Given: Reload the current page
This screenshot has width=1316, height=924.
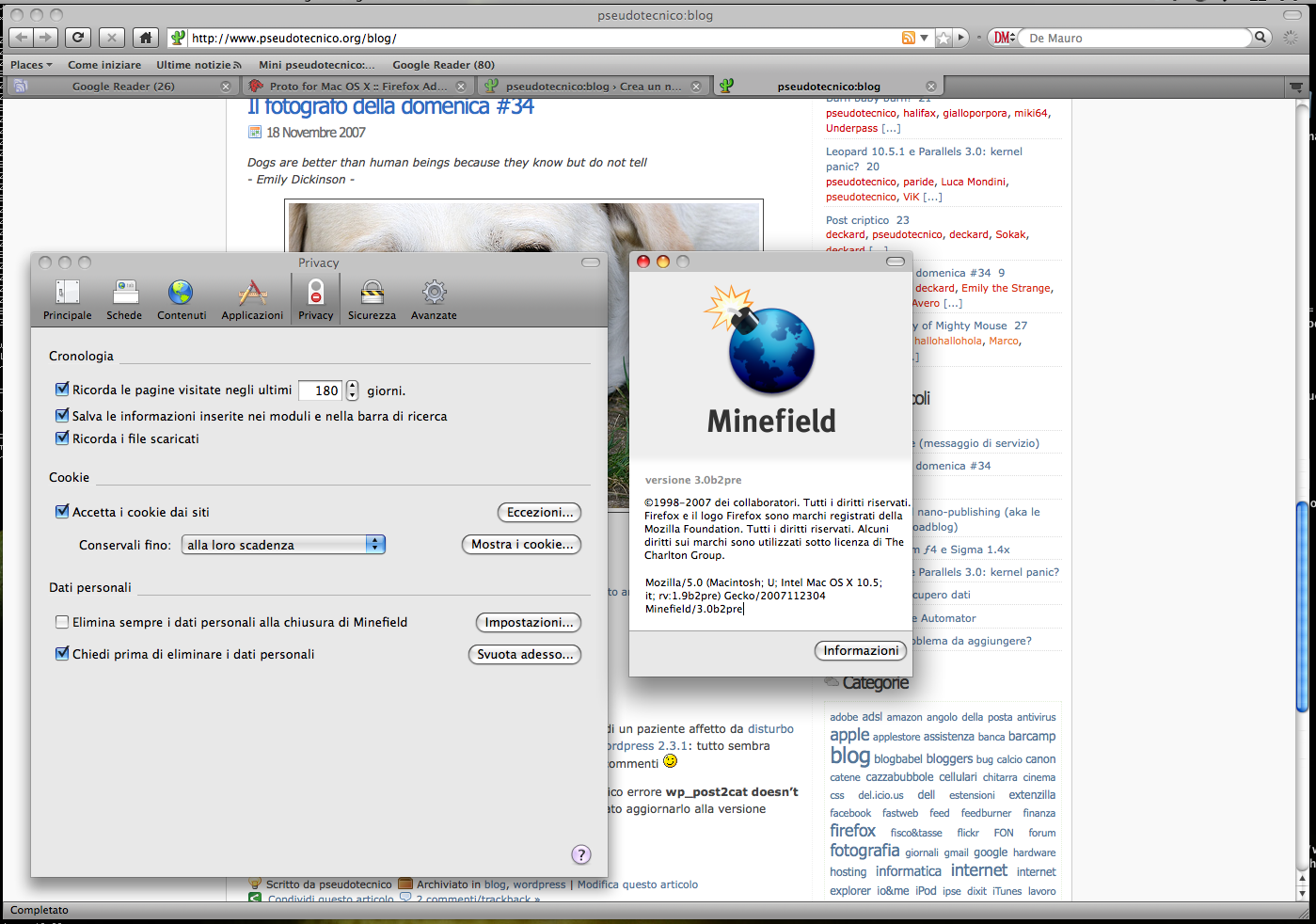Looking at the screenshot, I should [78, 38].
